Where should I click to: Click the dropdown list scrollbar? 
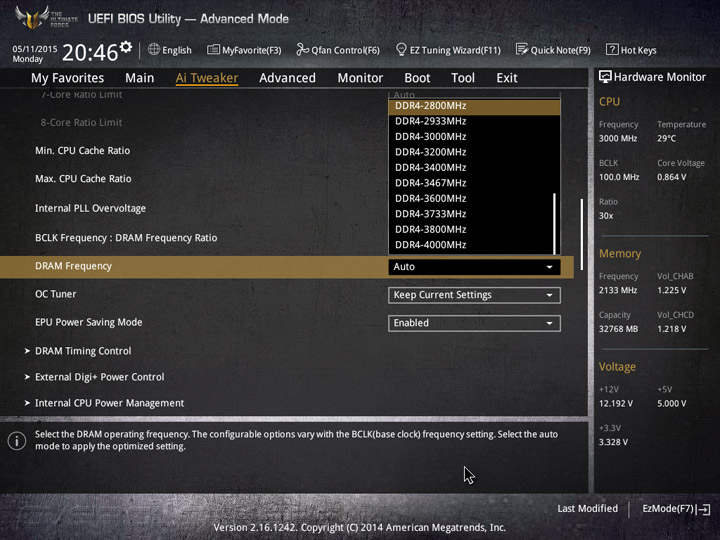coord(555,223)
